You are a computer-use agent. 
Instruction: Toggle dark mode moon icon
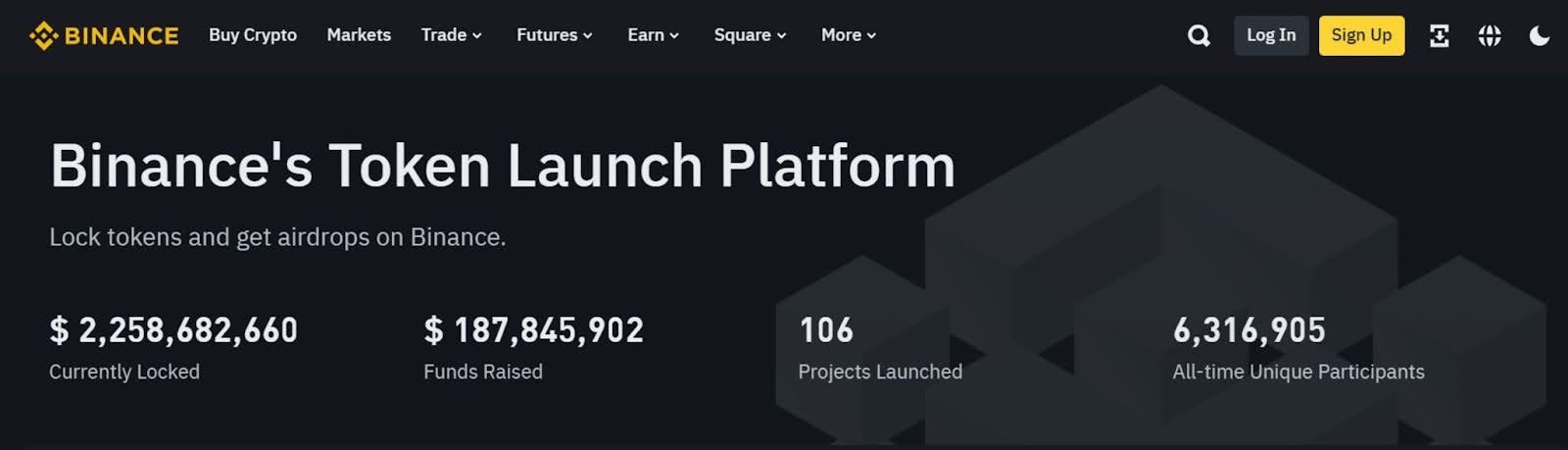(1540, 36)
